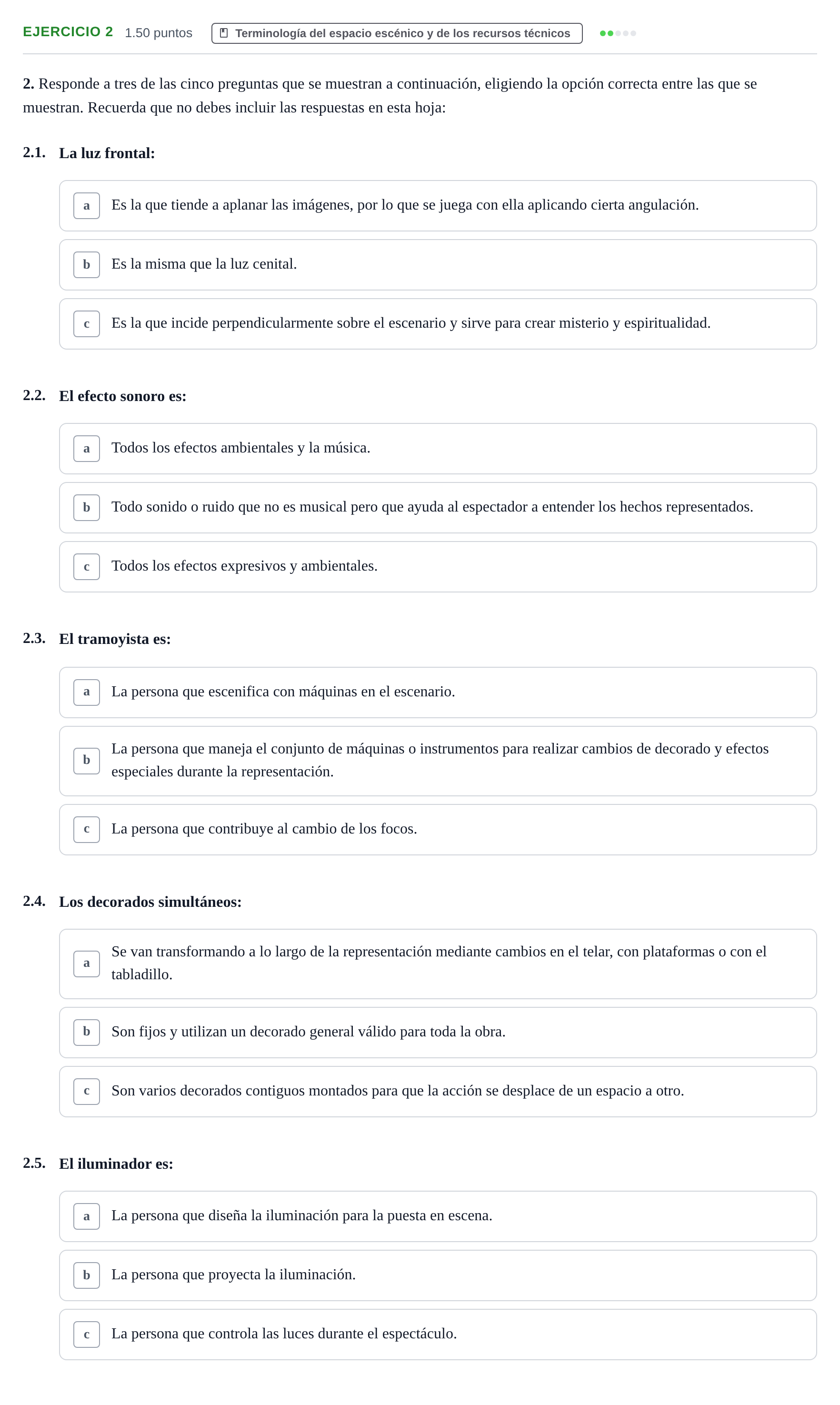The width and height of the screenshot is (840, 1405).
Task: Click the 'Terminología del espacio escénico' topic tag
Action: click(x=397, y=33)
